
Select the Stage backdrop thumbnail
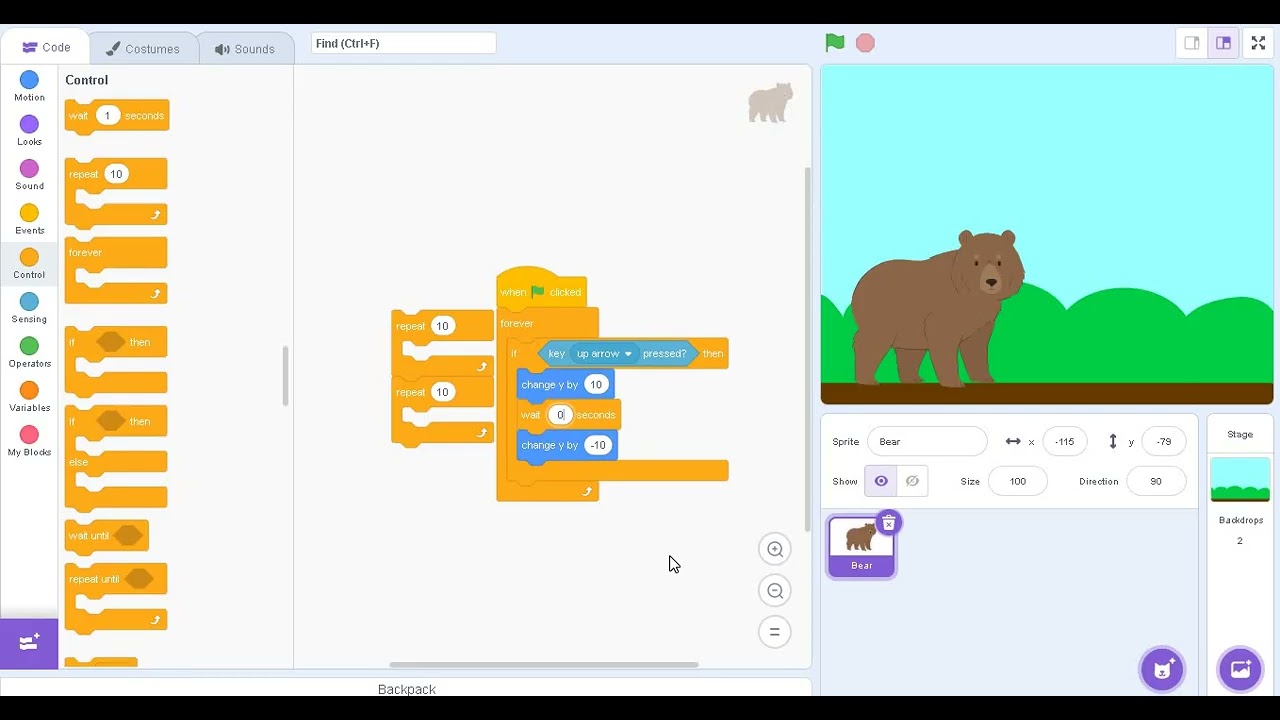[x=1240, y=479]
